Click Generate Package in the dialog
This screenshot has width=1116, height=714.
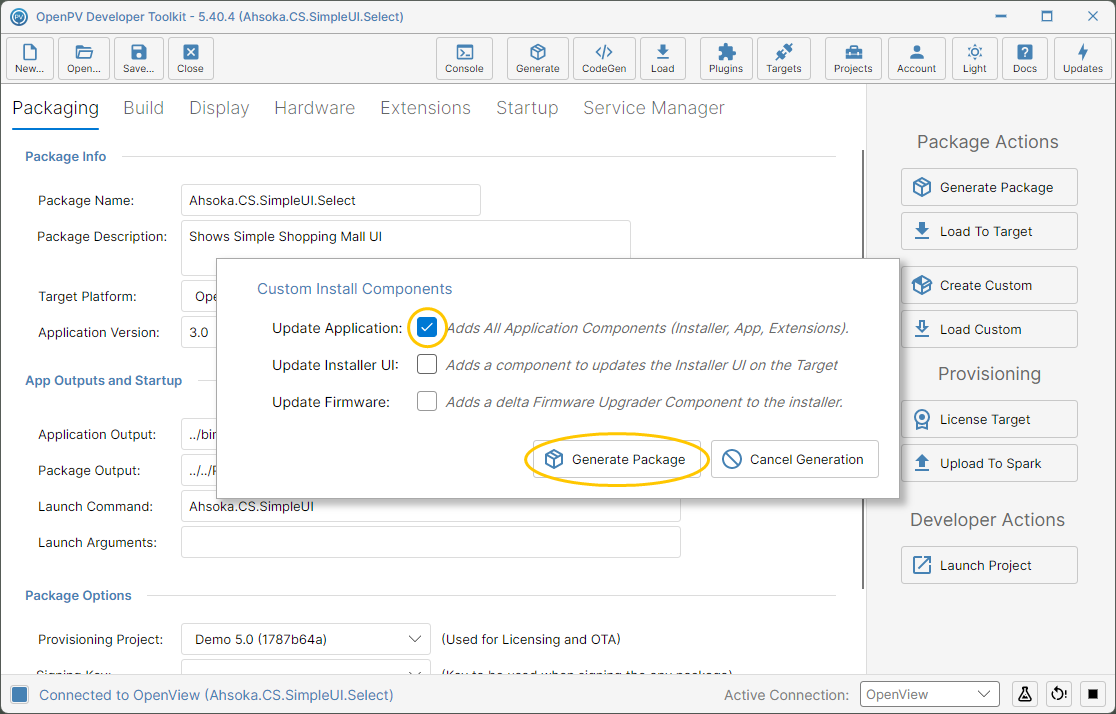(617, 459)
